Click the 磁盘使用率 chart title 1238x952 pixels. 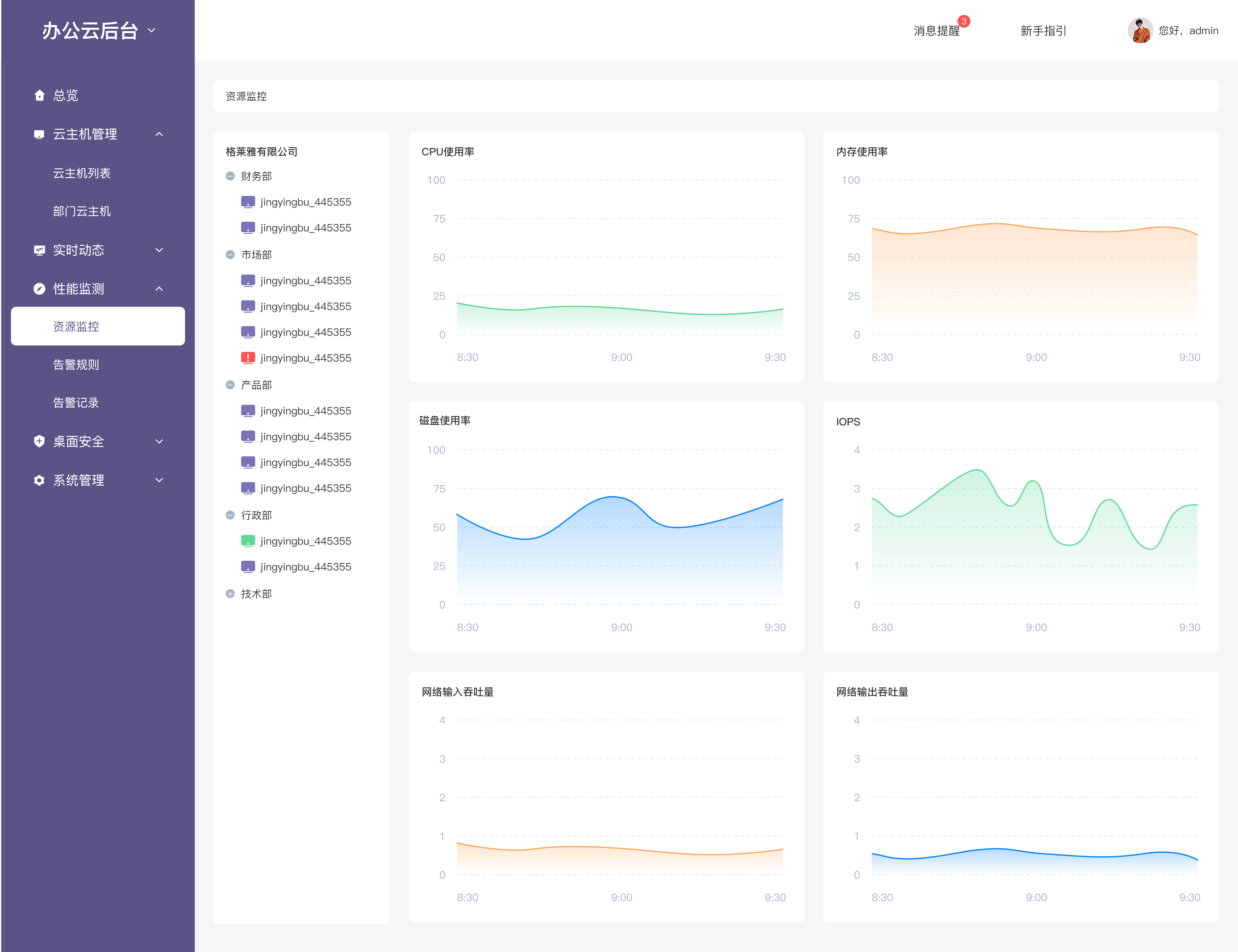coord(445,420)
